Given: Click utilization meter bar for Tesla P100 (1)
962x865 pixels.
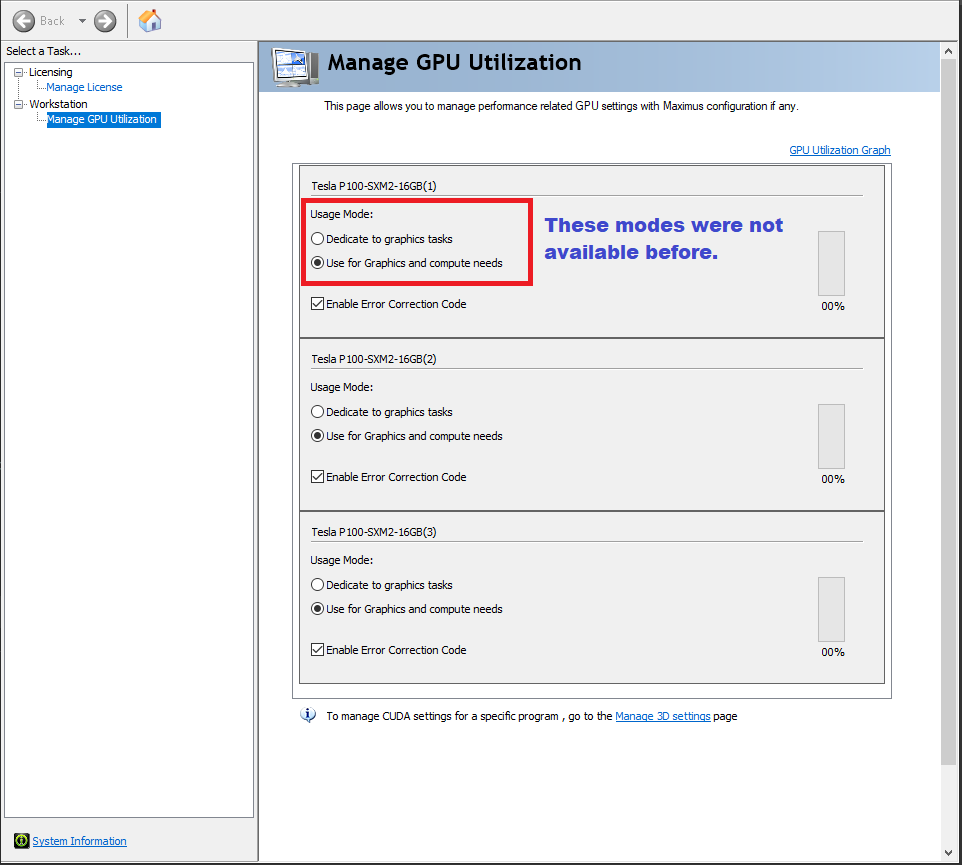Looking at the screenshot, I should 831,264.
